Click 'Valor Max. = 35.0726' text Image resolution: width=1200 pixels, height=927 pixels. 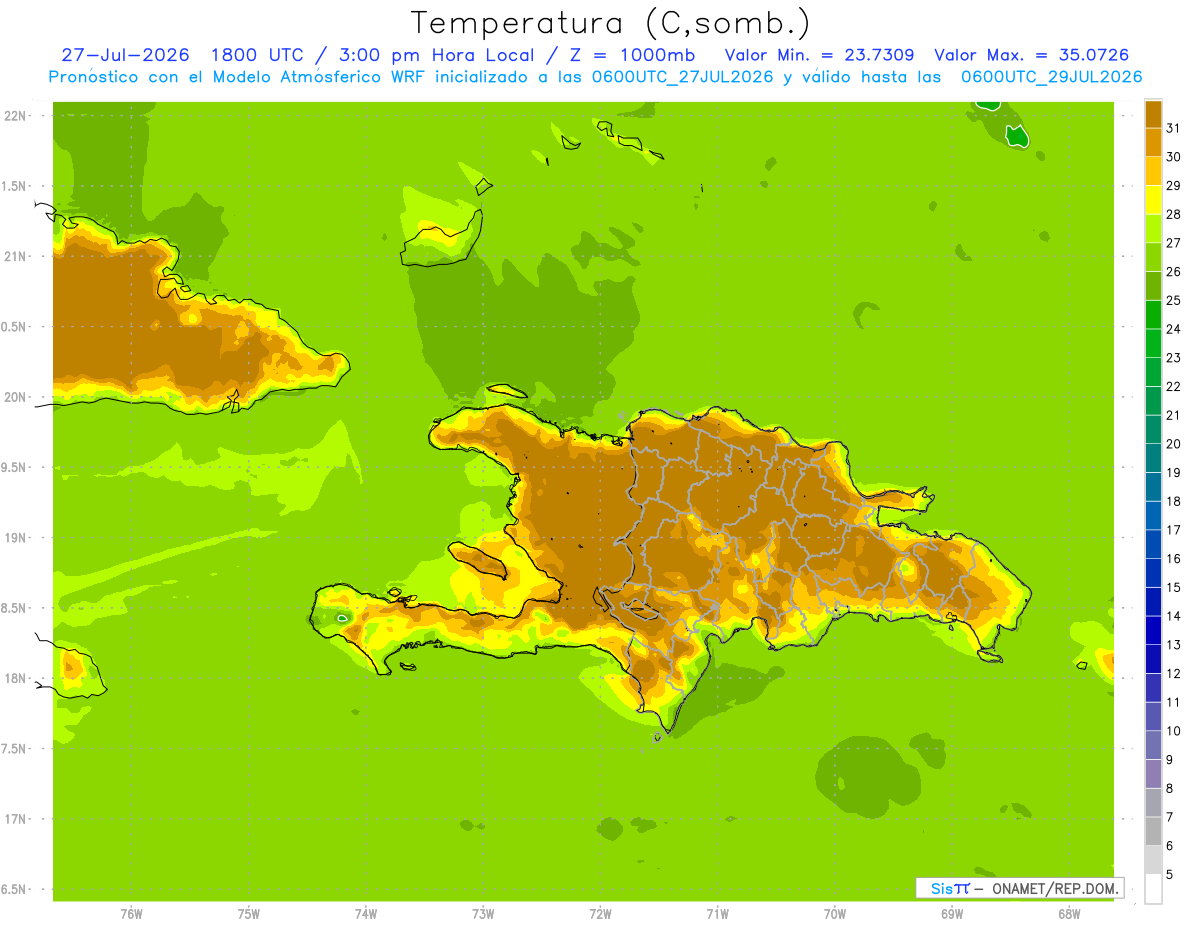(1032, 55)
